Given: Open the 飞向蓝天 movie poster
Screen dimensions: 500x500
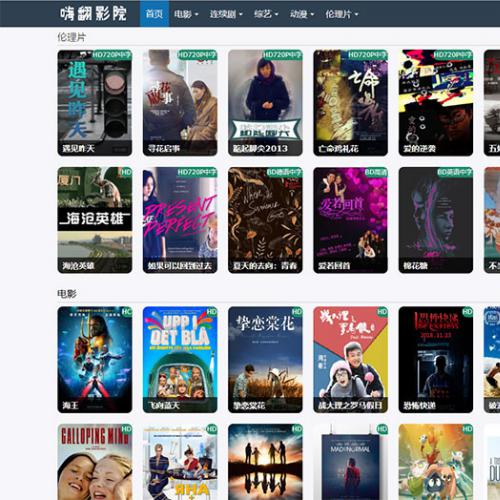Looking at the screenshot, I should pyautogui.click(x=180, y=360).
